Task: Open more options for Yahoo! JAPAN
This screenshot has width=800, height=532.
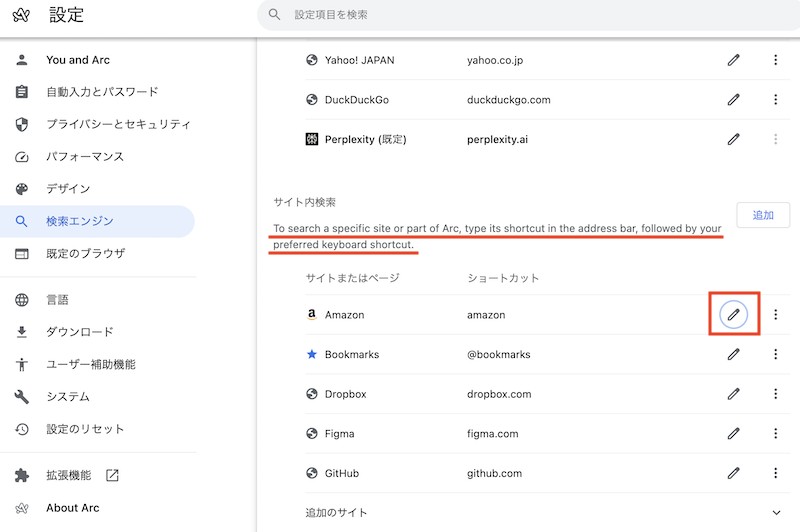Action: pos(776,60)
